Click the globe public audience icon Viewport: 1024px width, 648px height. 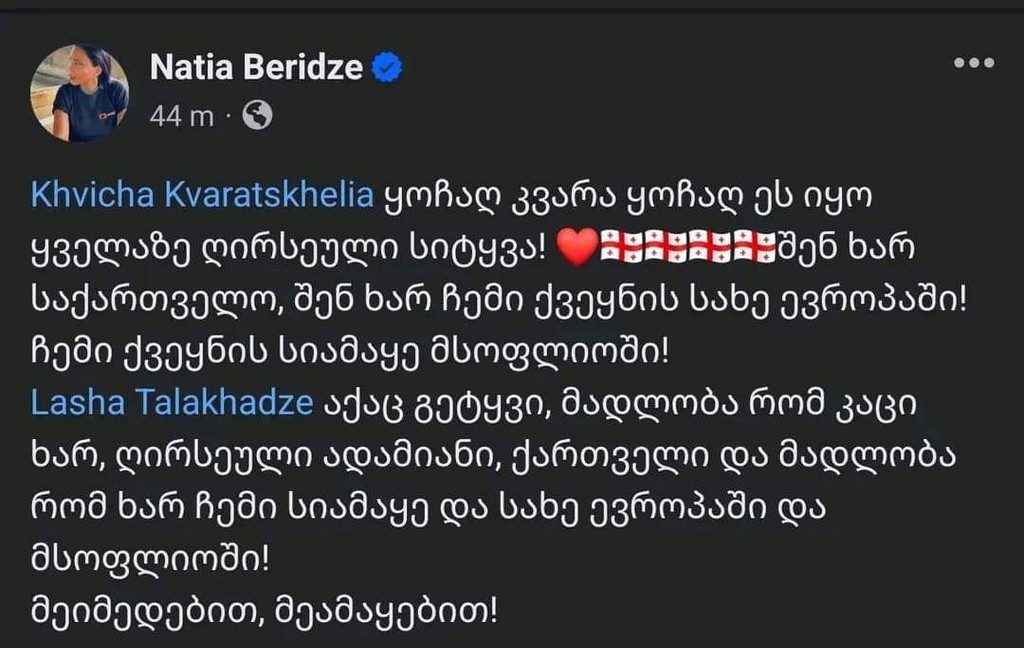[x=257, y=116]
